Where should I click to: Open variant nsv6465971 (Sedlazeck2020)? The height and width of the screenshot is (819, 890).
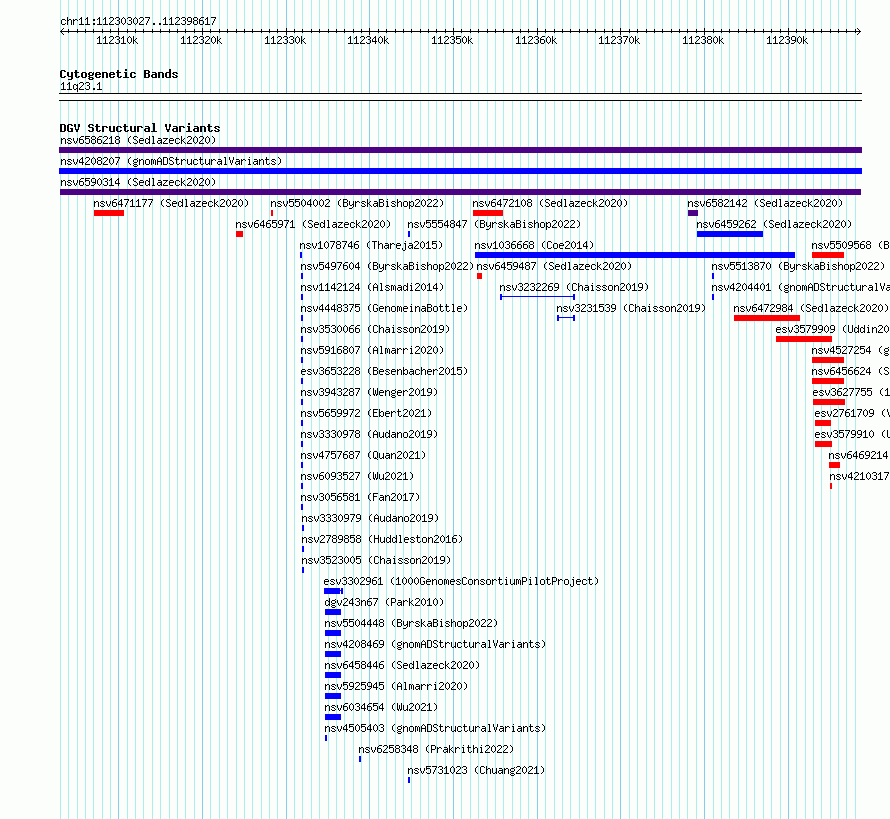click(x=313, y=224)
